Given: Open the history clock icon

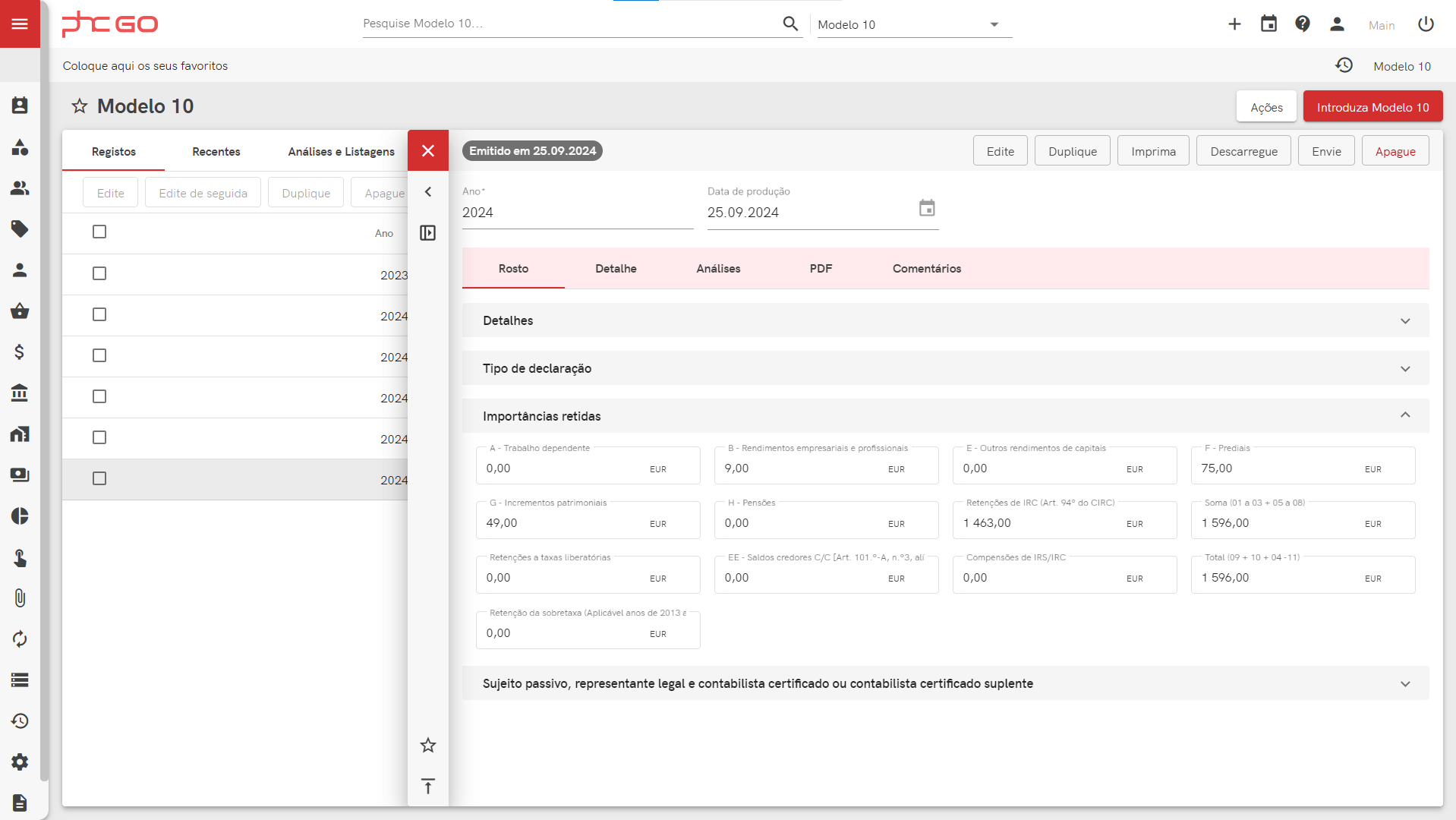Looking at the screenshot, I should pos(1344,66).
